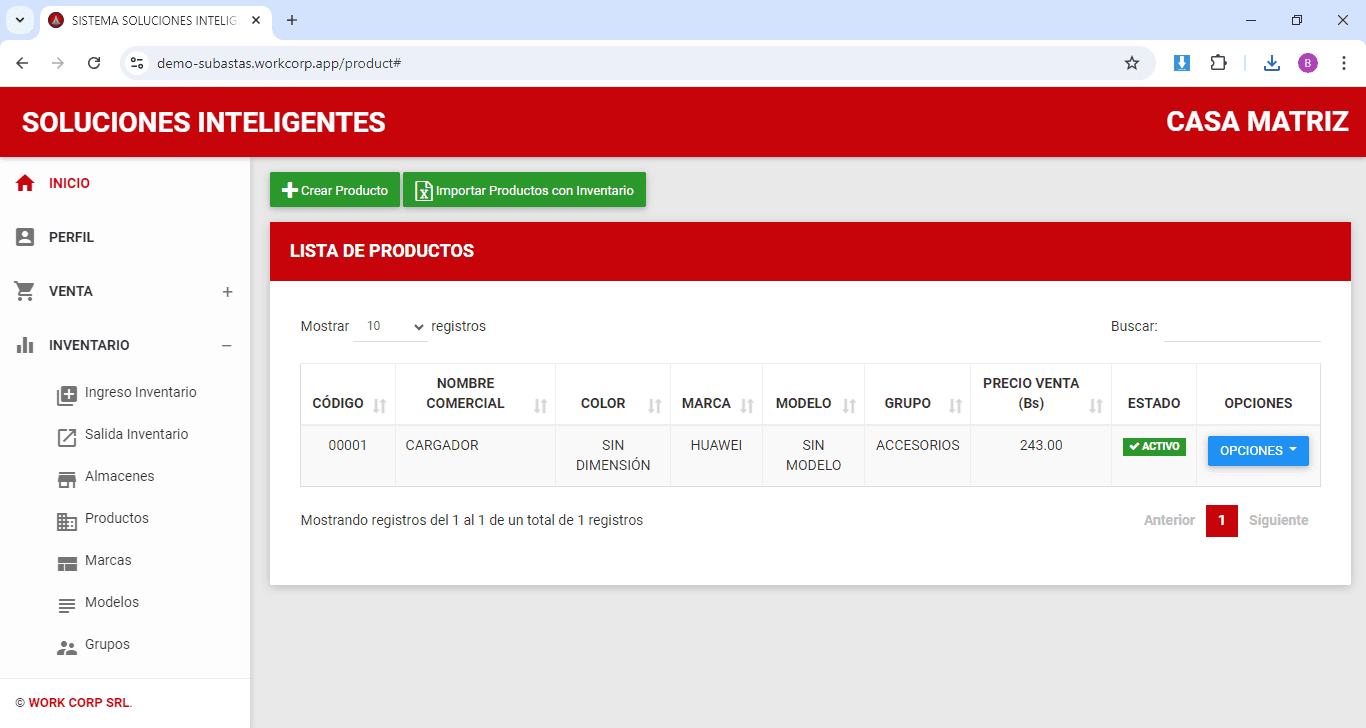Open the browser downloads icon
The image size is (1366, 728).
tap(1272, 63)
